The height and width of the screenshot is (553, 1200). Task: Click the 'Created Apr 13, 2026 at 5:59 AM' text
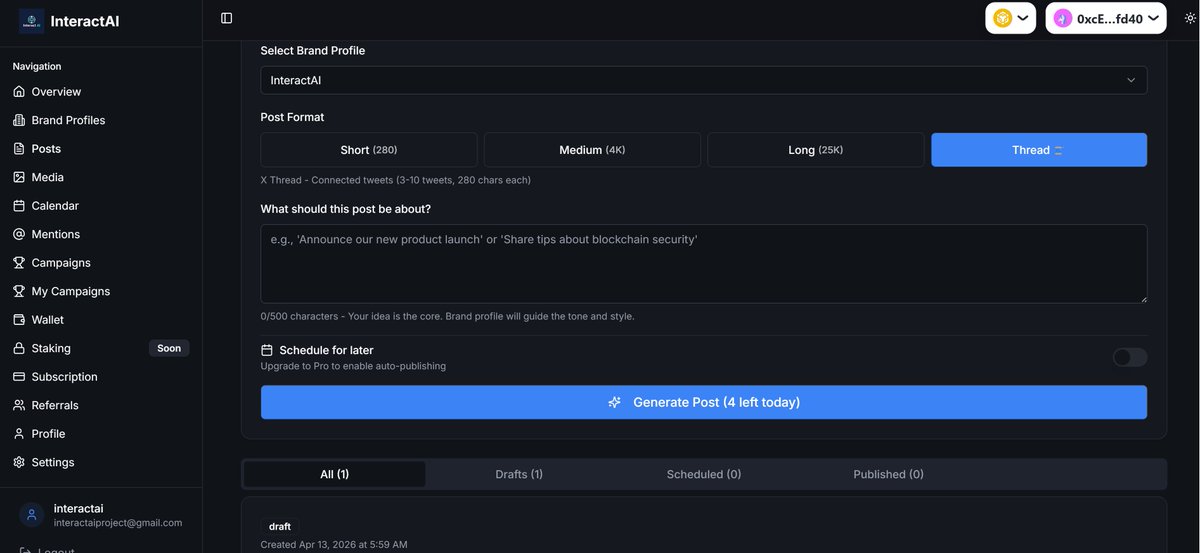coord(334,545)
